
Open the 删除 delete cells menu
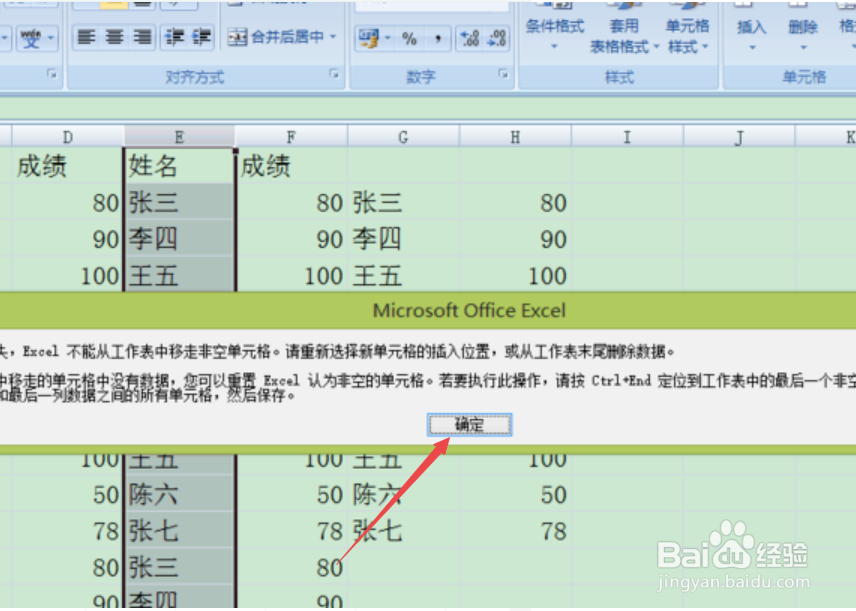[x=803, y=28]
